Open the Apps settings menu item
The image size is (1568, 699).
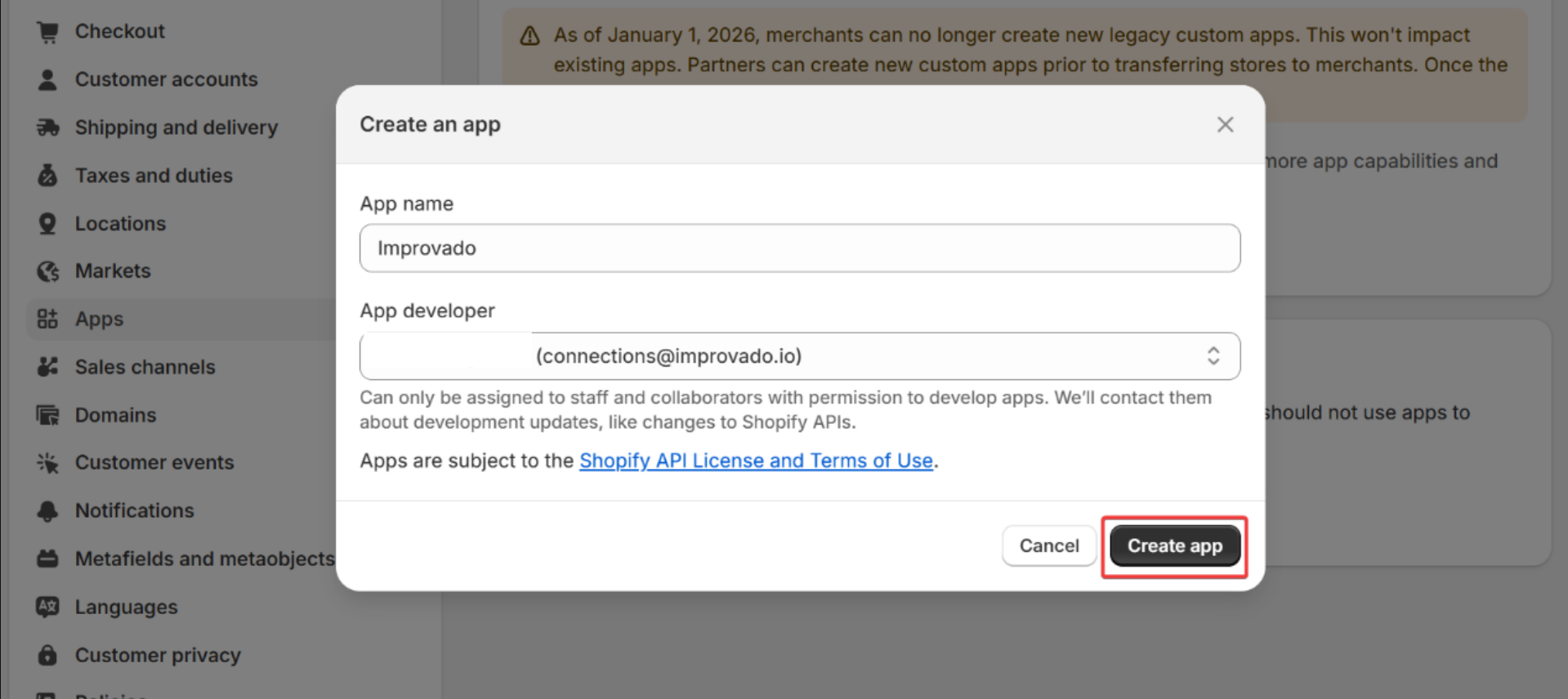click(x=99, y=319)
